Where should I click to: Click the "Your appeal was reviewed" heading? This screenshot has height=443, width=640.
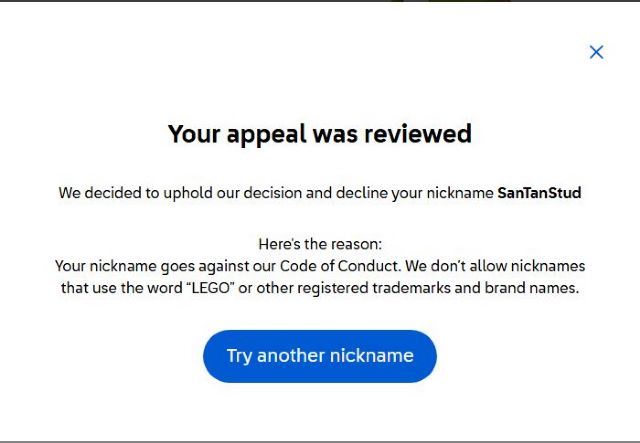(319, 134)
